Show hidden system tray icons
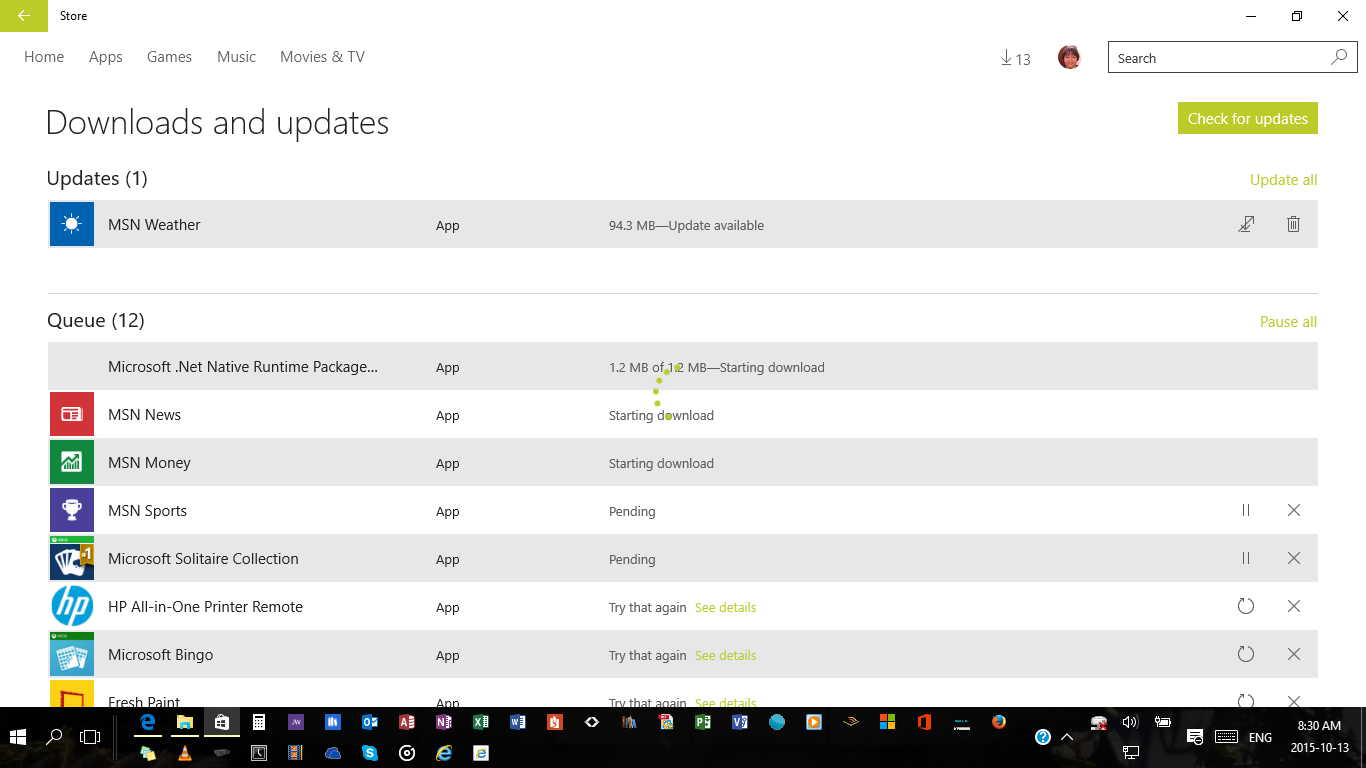 (x=1067, y=737)
